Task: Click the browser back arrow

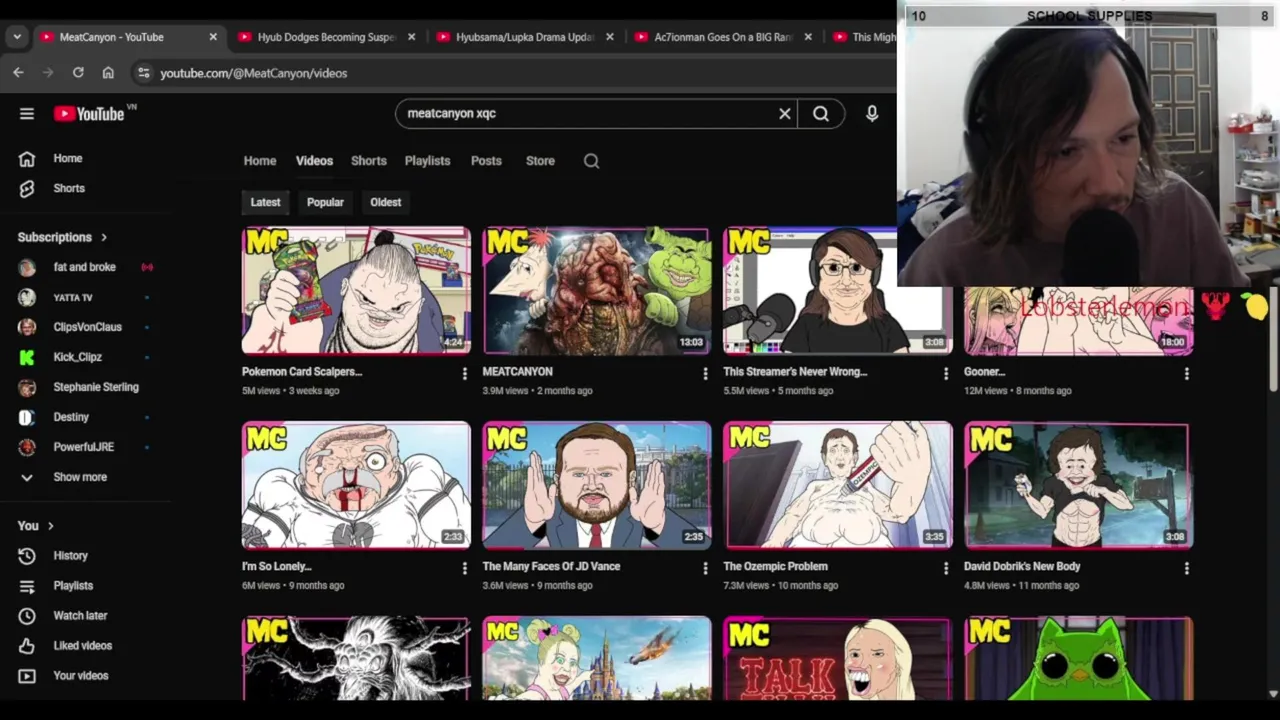Action: coord(18,73)
